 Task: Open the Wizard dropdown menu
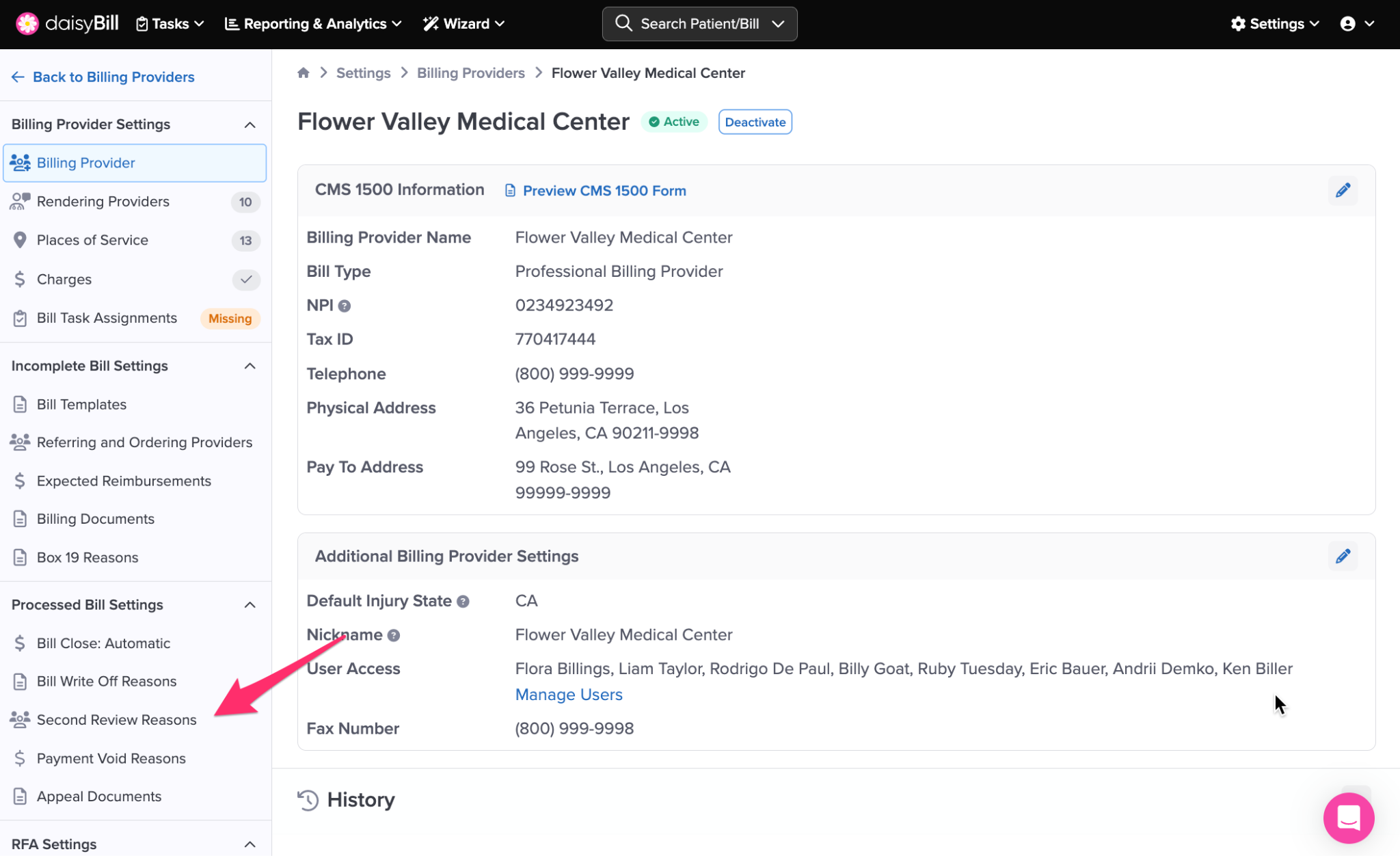pos(463,24)
